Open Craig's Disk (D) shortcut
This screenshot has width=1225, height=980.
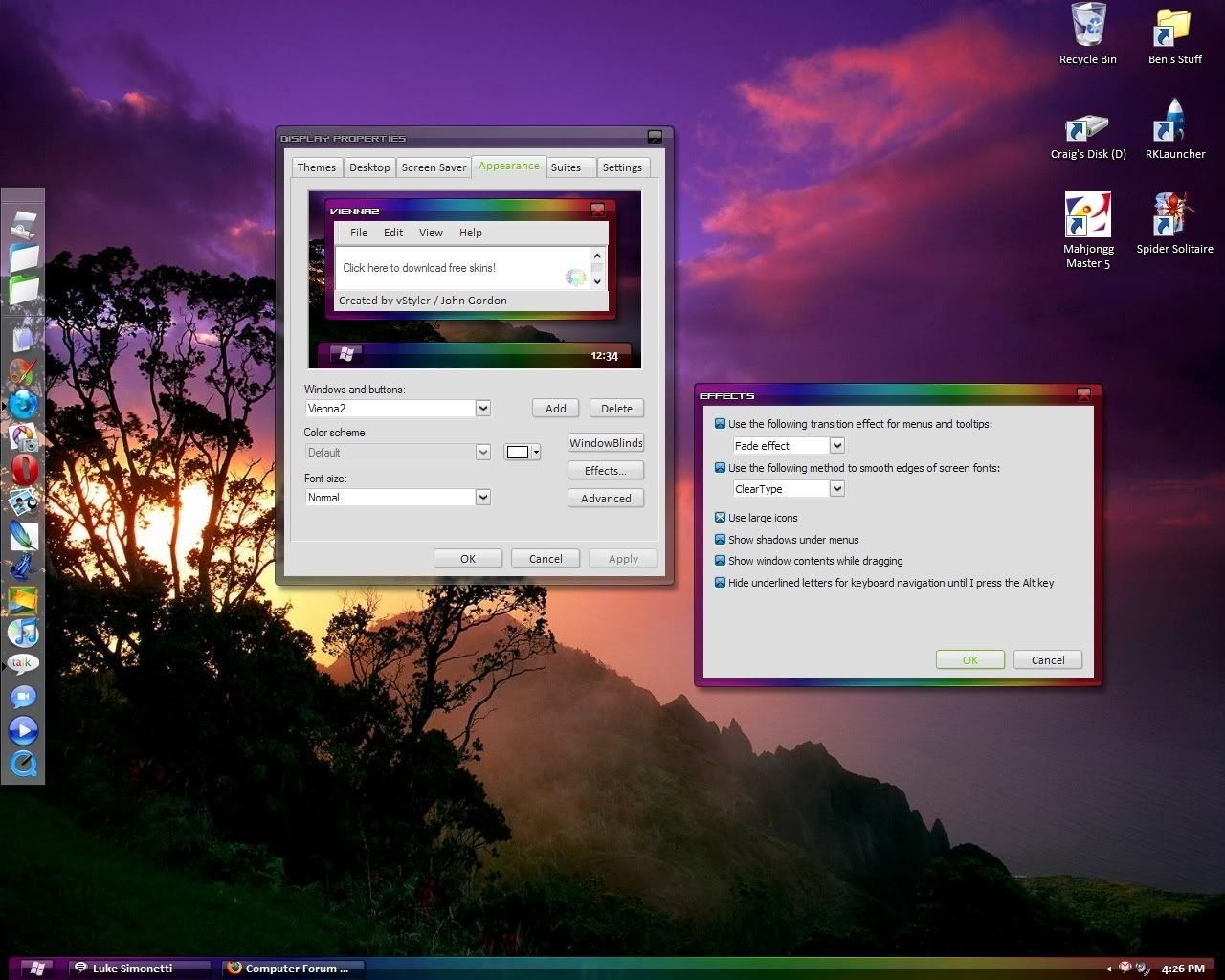(1088, 136)
